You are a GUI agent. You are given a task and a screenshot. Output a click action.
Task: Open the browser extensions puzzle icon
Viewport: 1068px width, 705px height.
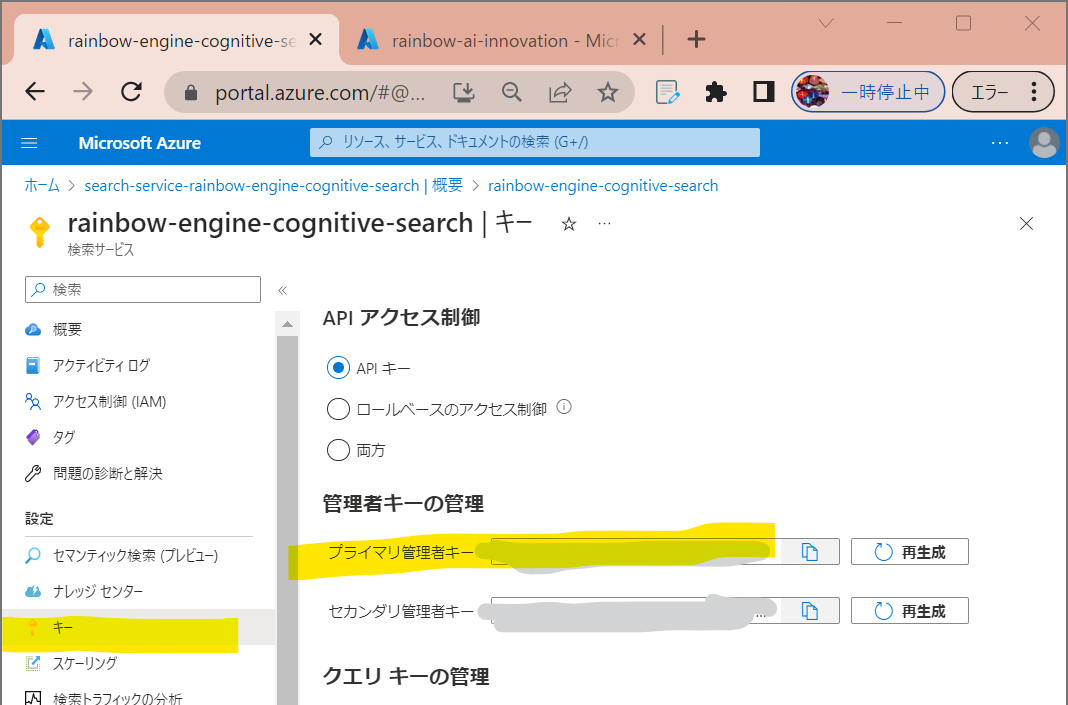715,92
